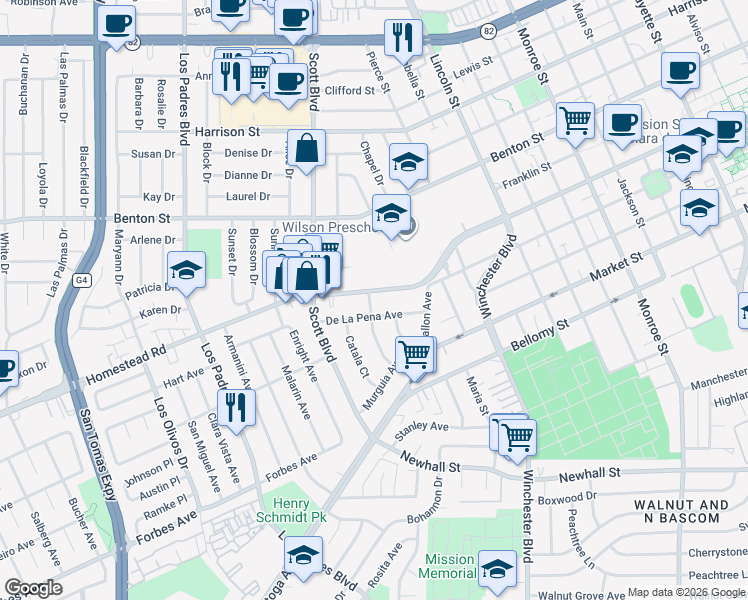Open the school marker near Chapel Dr
This screenshot has width=748, height=600.
point(408,164)
